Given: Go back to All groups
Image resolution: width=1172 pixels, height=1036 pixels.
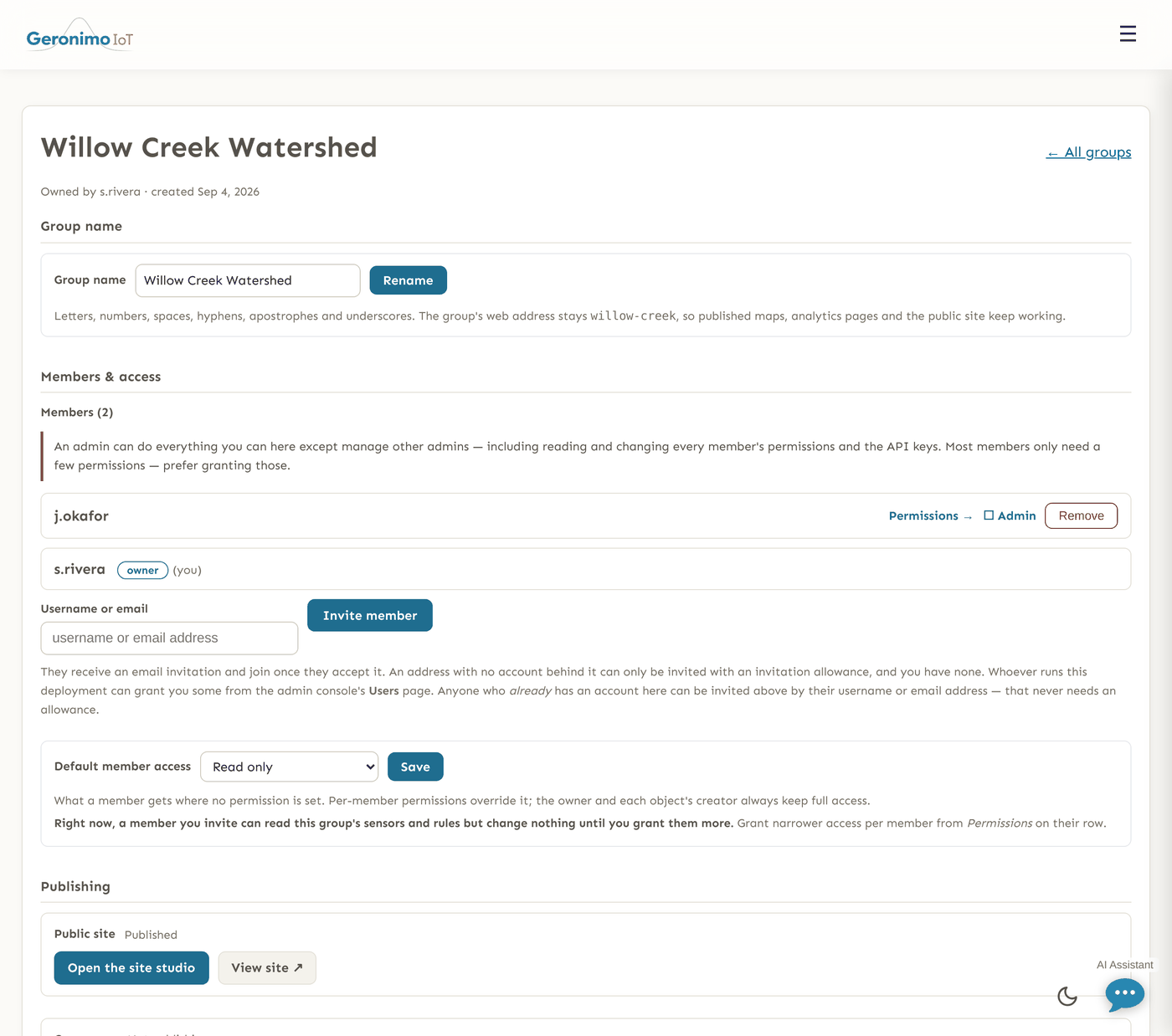Looking at the screenshot, I should (1088, 152).
